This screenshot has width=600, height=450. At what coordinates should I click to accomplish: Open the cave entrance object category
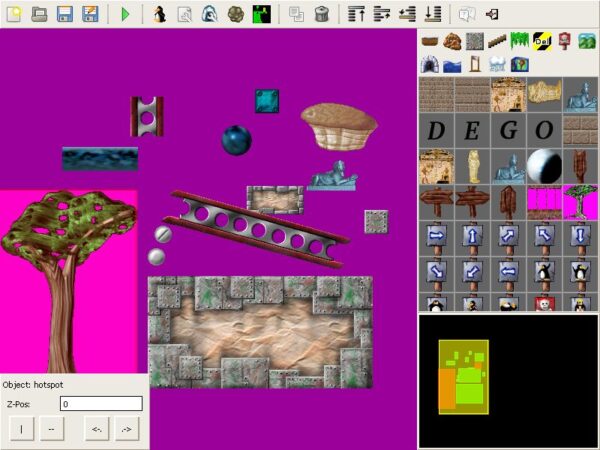[430, 64]
